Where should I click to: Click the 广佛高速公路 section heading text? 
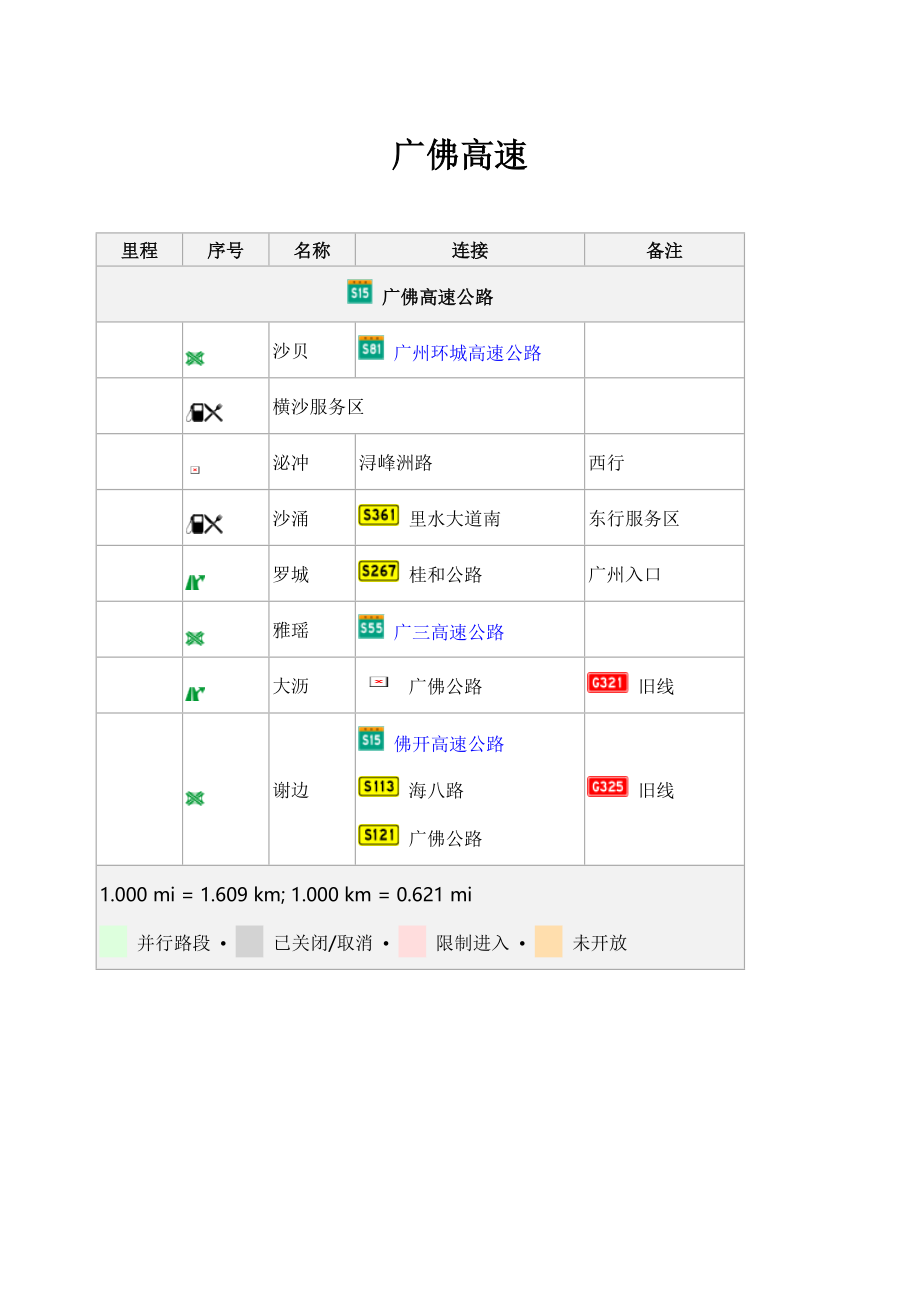tap(437, 297)
